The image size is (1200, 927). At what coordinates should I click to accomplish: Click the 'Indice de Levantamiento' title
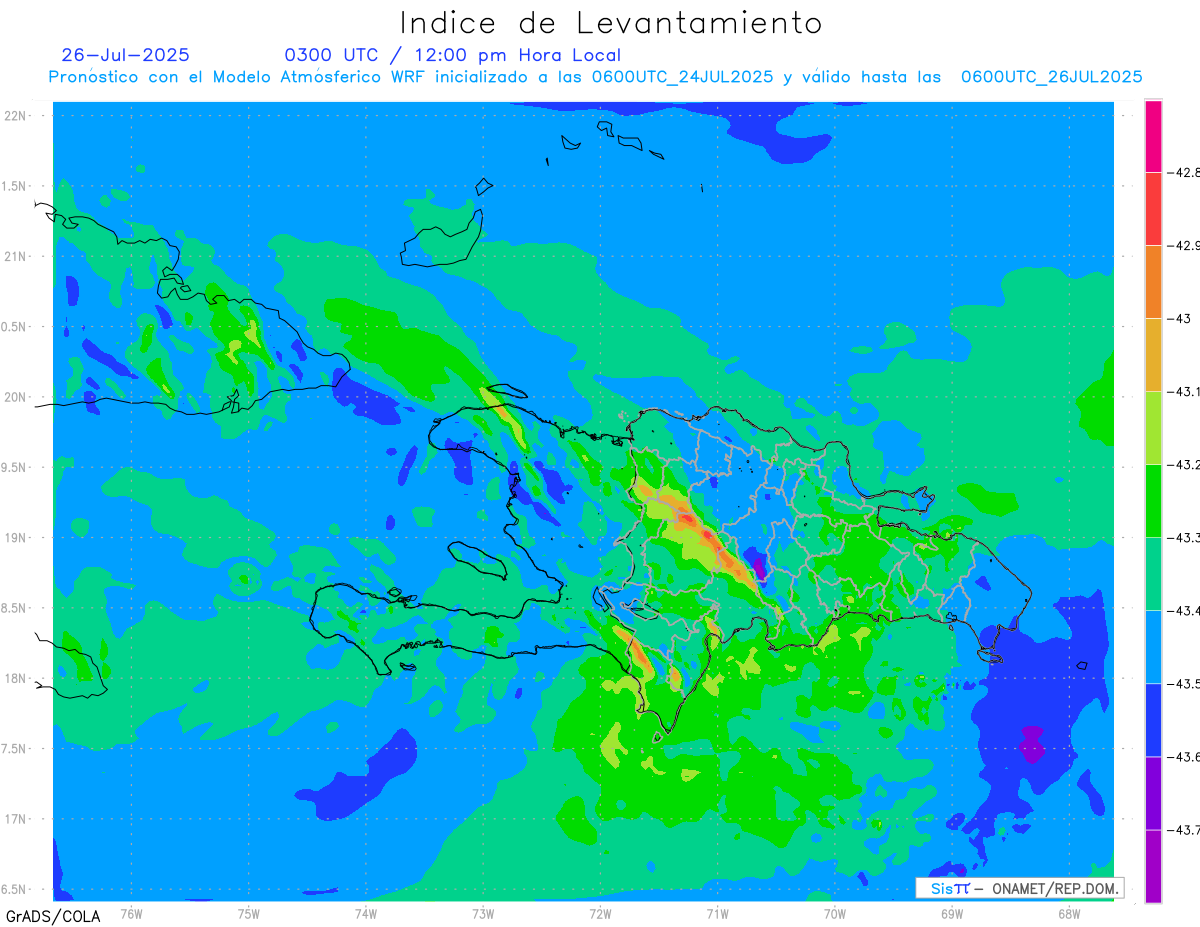click(611, 23)
